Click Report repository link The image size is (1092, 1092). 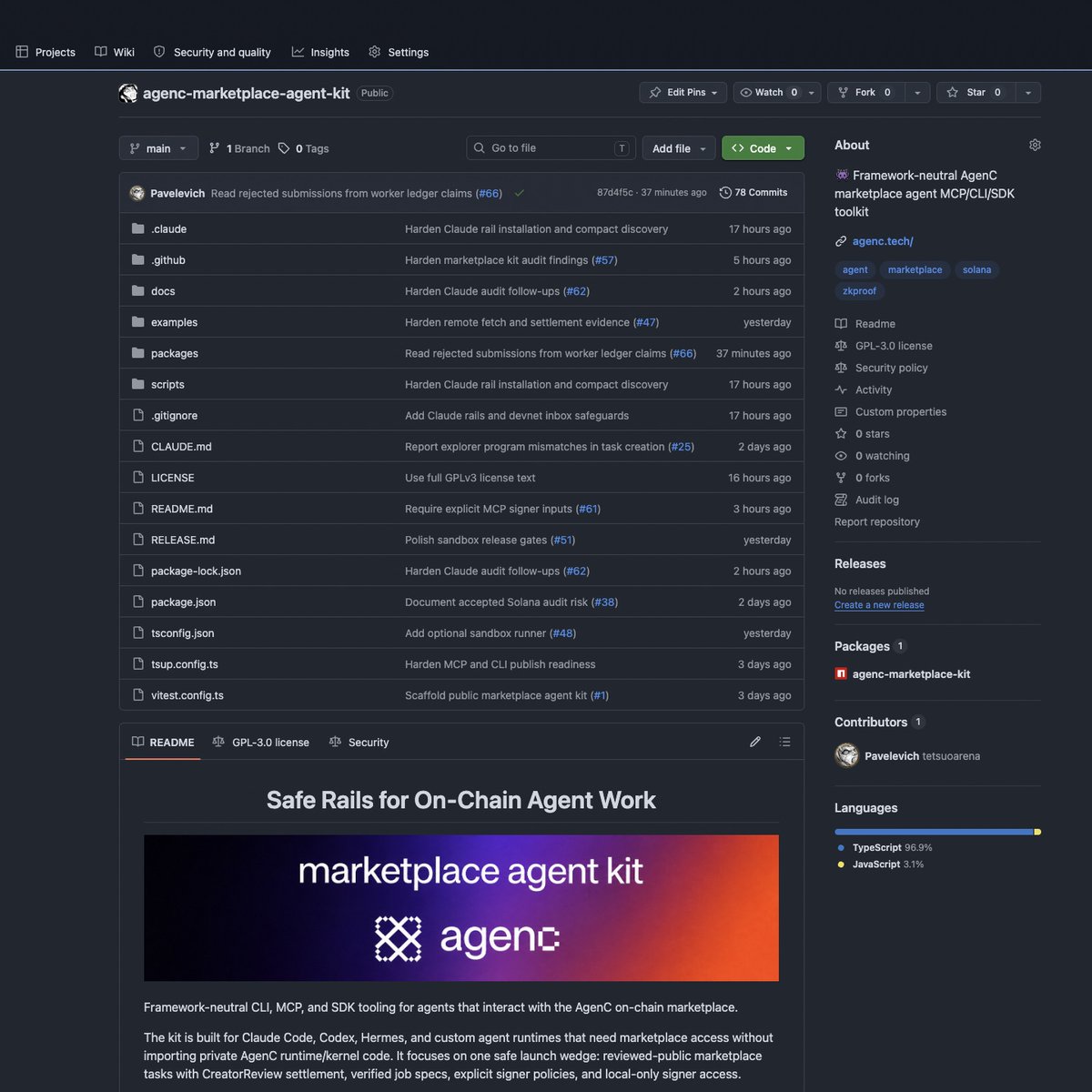(x=877, y=521)
